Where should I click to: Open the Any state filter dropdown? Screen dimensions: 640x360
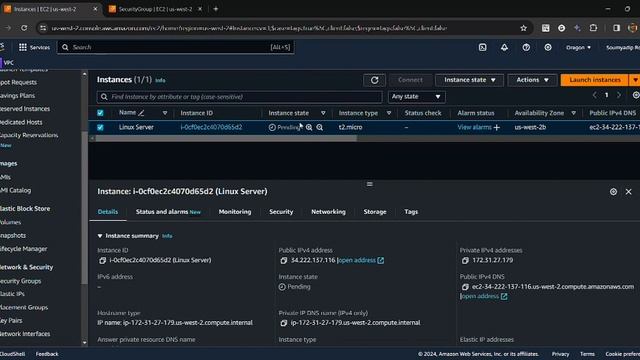pos(416,97)
